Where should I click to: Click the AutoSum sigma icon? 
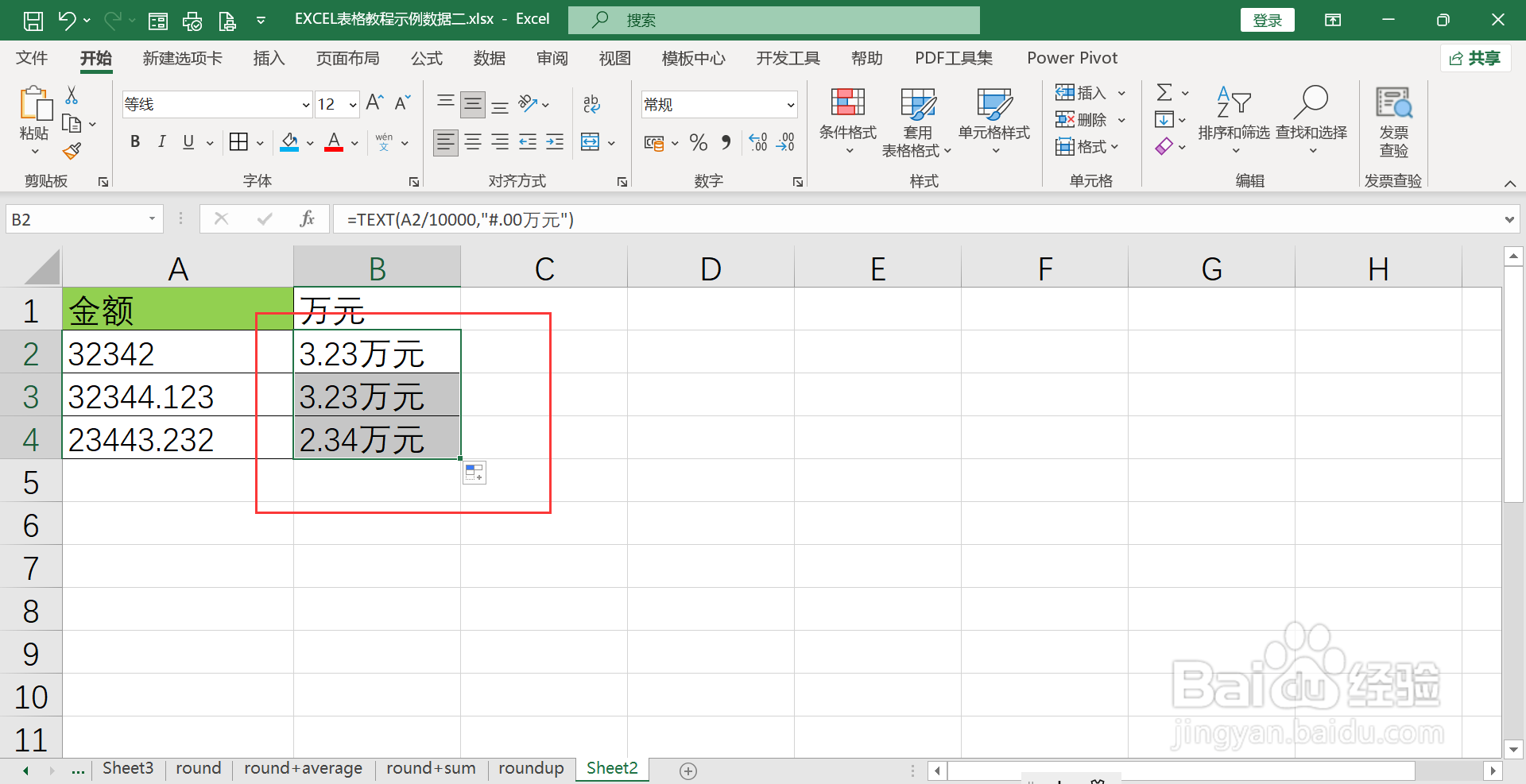(1164, 93)
